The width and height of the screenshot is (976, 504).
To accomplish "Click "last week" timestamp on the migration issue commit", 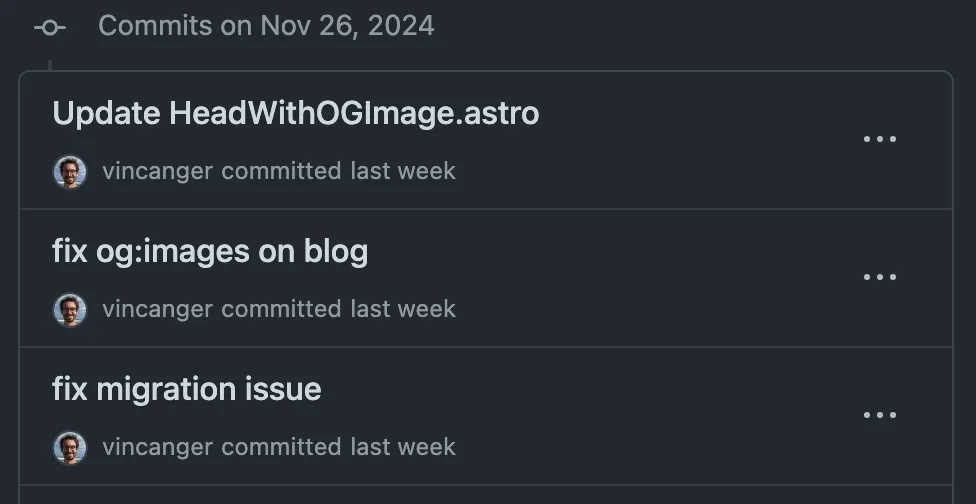I will [403, 447].
